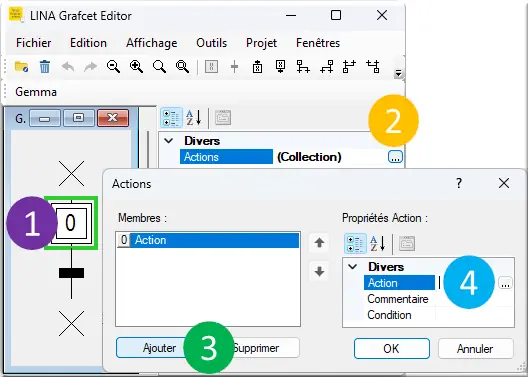Image resolution: width=528 pixels, height=377 pixels.
Task: Select the black transition bar below step 0
Action: click(x=71, y=273)
